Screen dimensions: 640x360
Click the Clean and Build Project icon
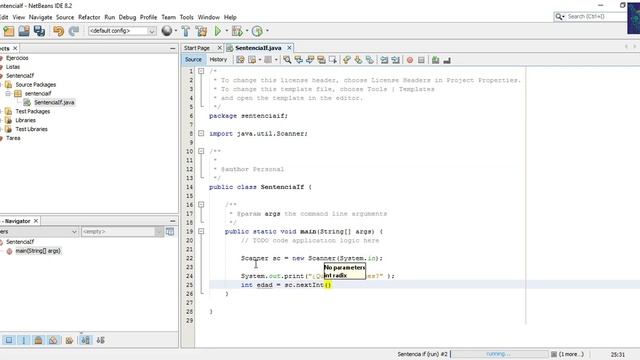(201, 31)
